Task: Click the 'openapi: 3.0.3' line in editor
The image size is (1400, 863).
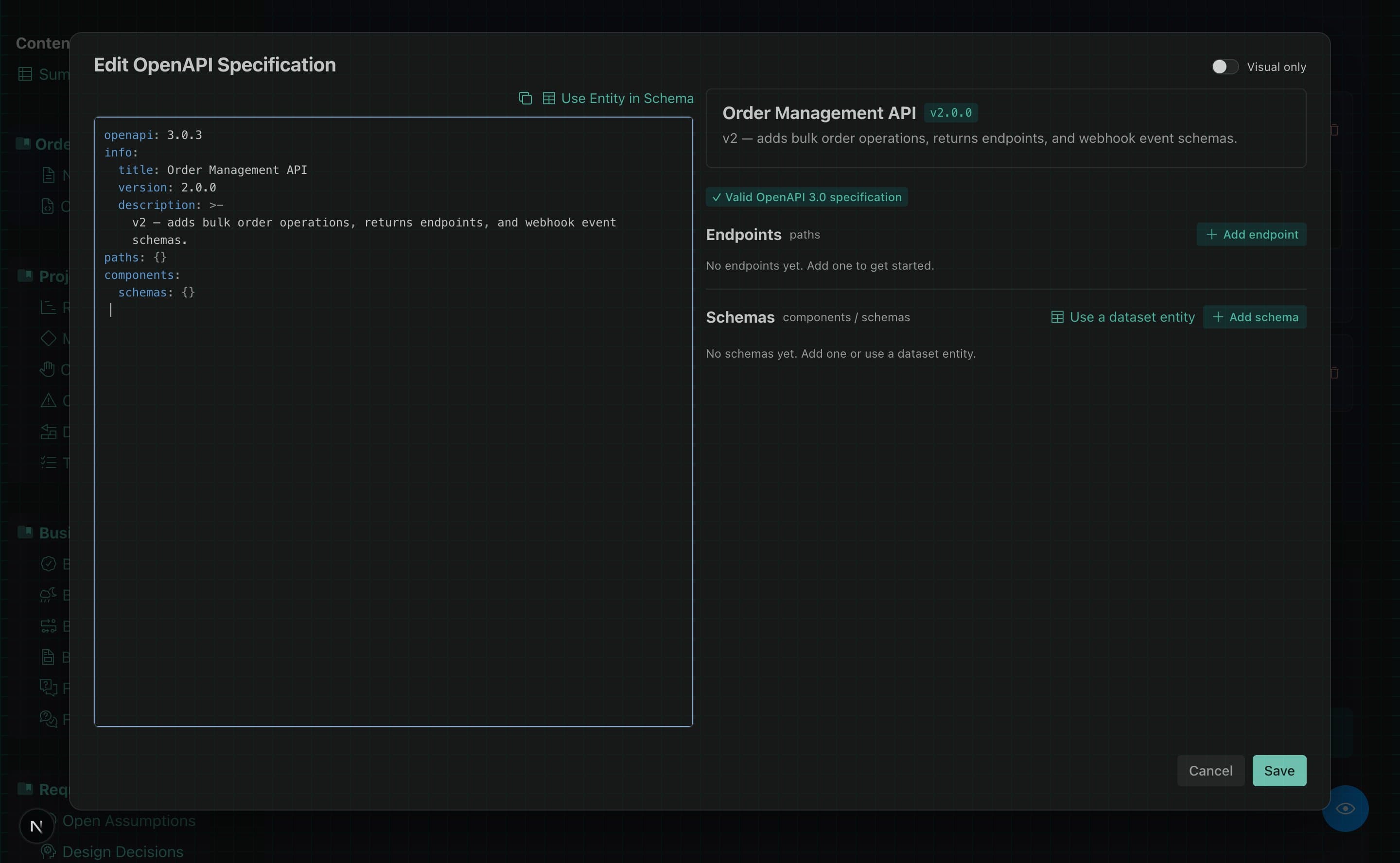Action: tap(153, 135)
